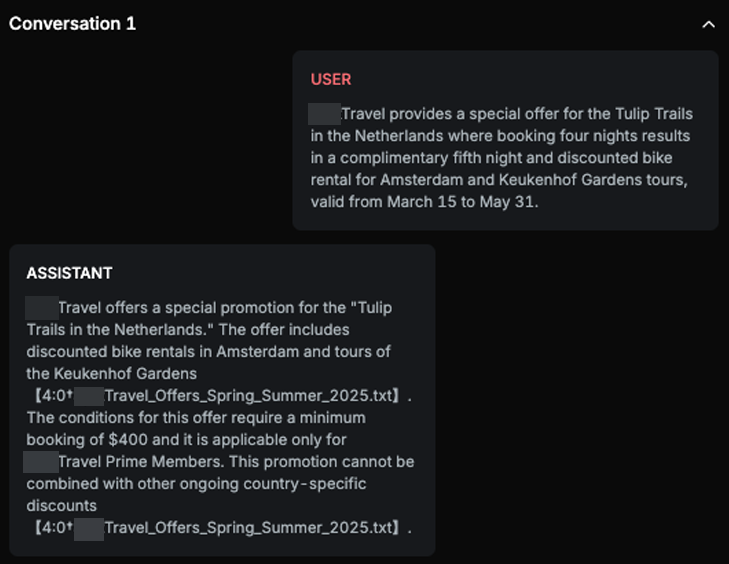Click the Conversation 1 heading

pos(72,23)
